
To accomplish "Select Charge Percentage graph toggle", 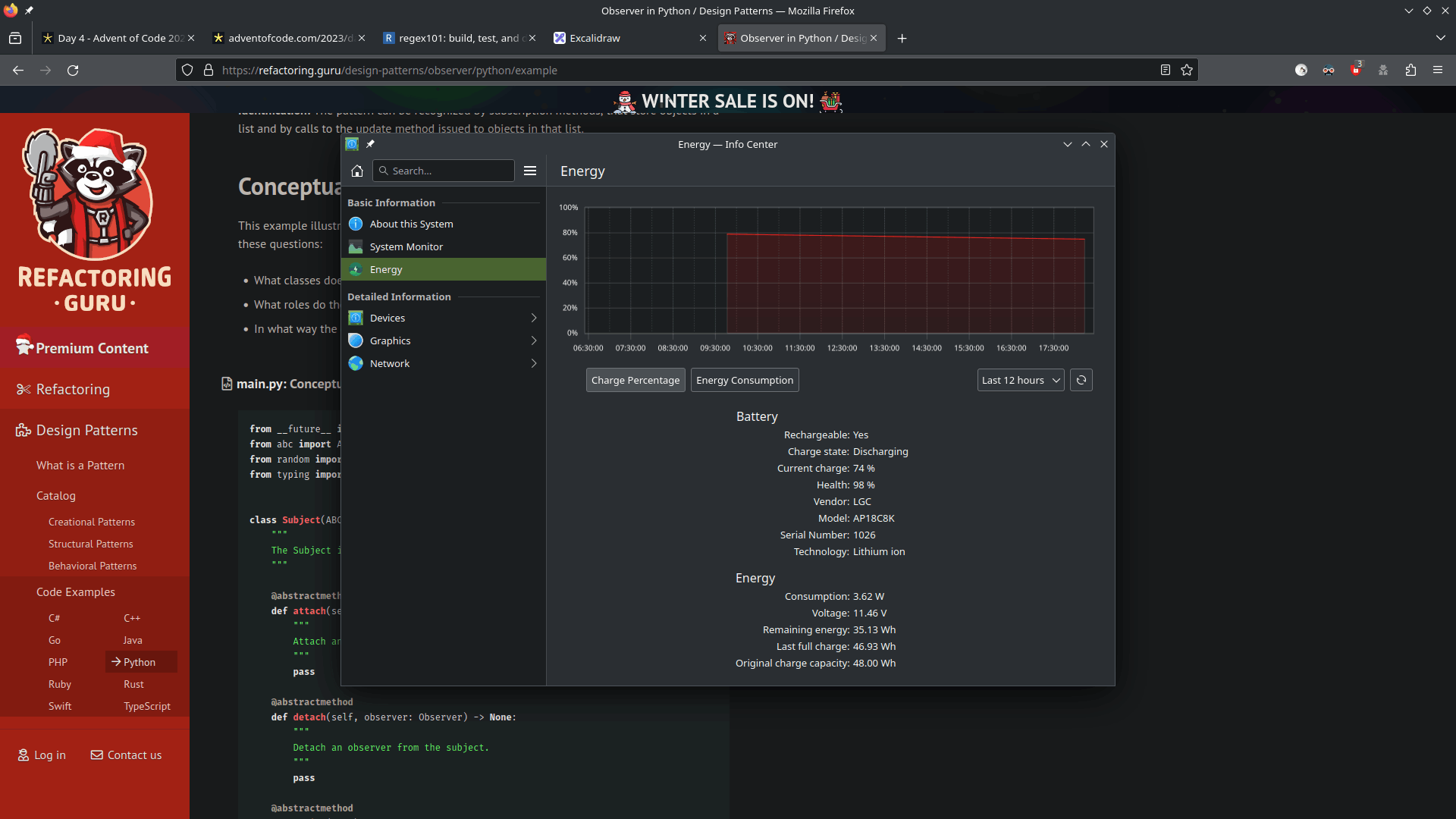I will (635, 380).
